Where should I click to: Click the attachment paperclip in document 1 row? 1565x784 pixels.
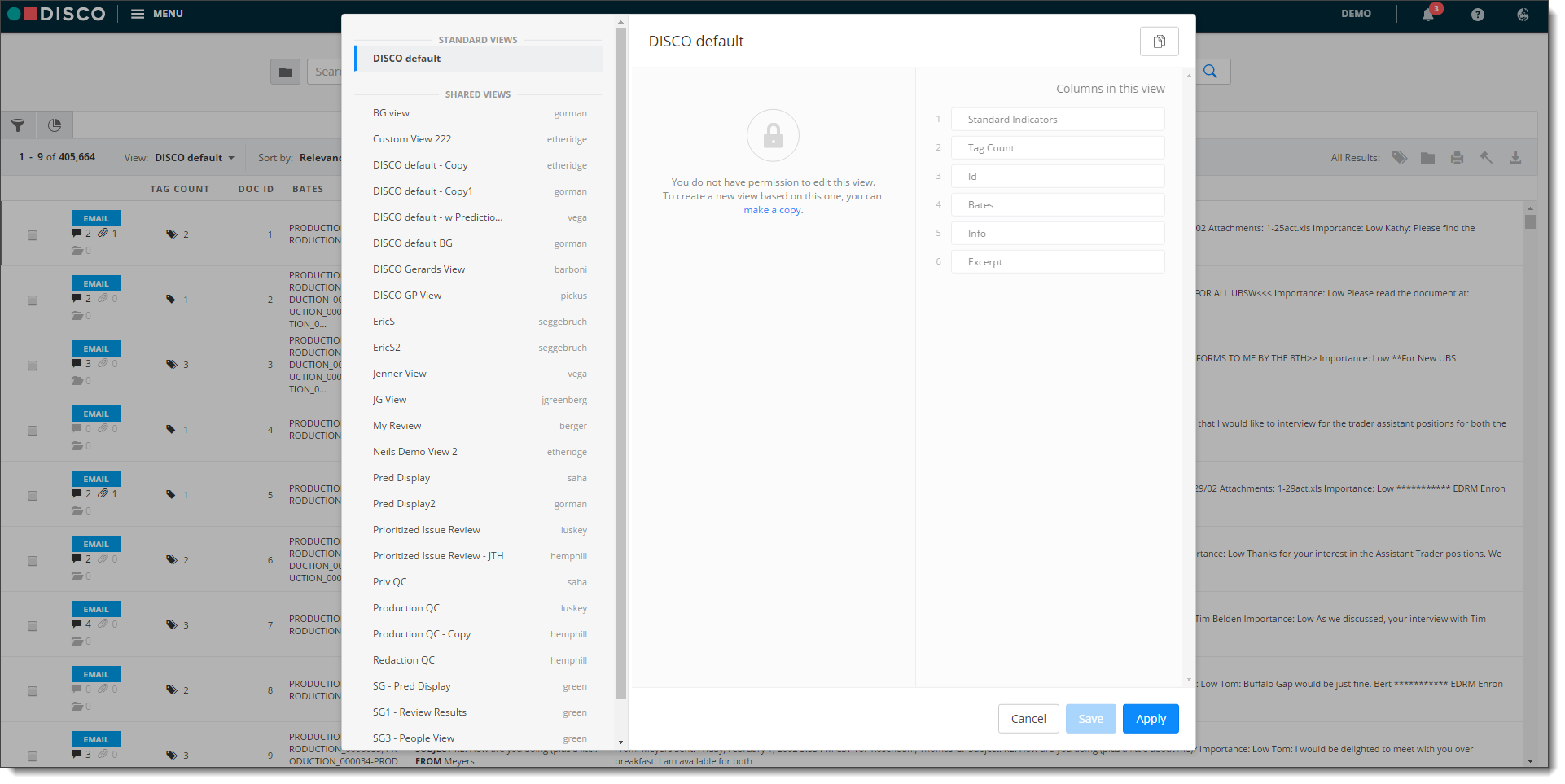point(103,234)
